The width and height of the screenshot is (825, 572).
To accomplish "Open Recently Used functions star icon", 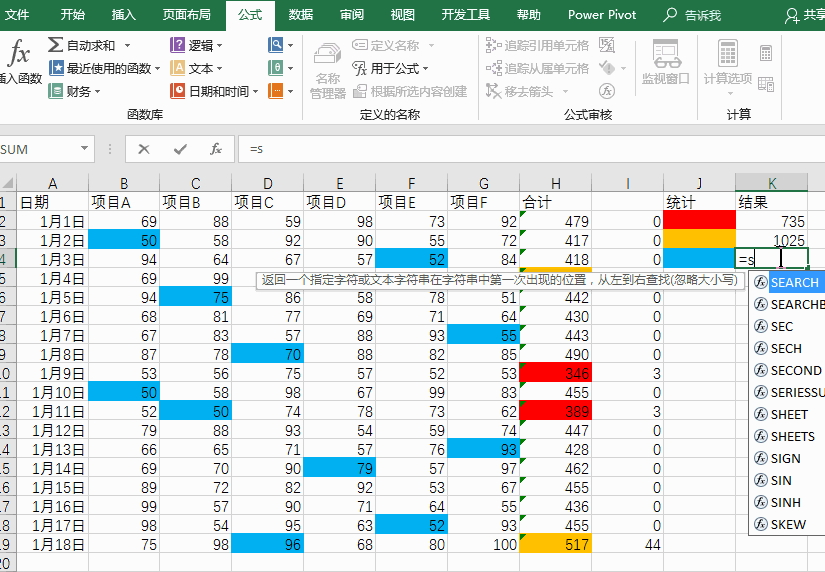I will [56, 68].
